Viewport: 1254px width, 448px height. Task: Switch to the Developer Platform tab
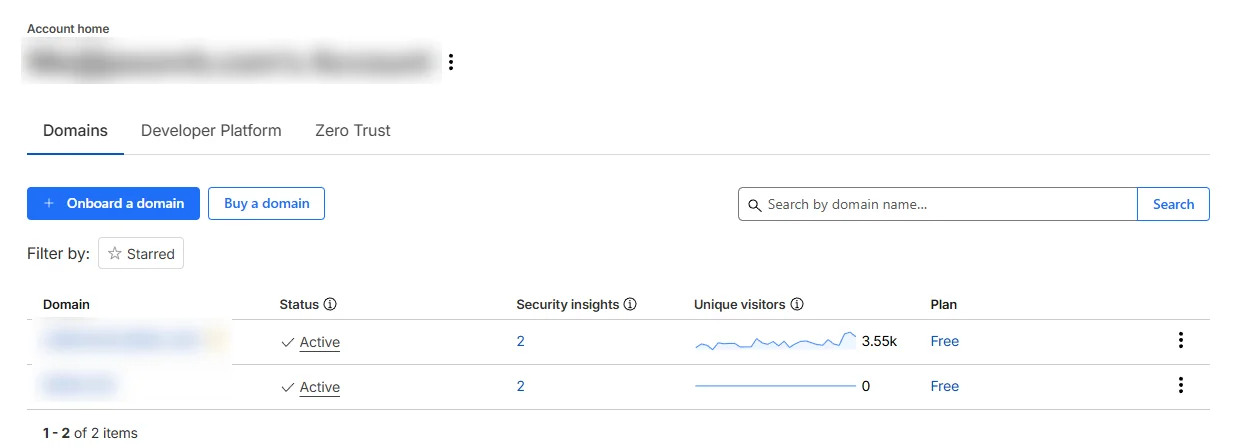[x=211, y=130]
